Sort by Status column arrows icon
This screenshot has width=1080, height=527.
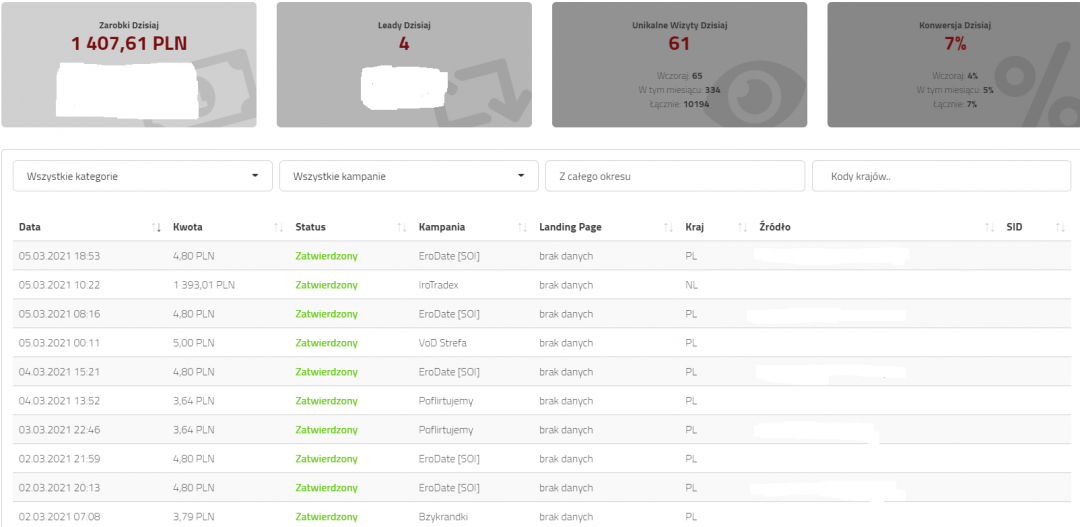tap(402, 228)
